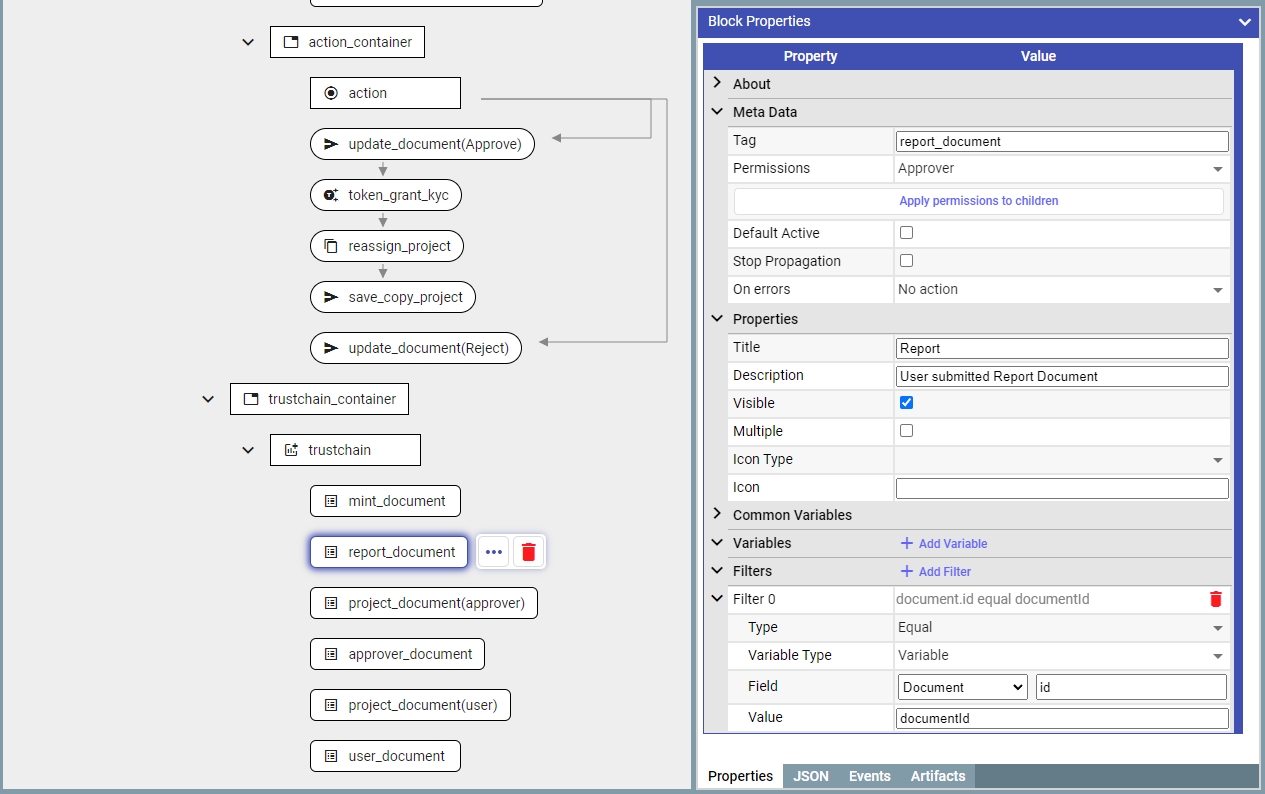The width and height of the screenshot is (1265, 794).
Task: Check the Stop Propagation checkbox
Action: [x=906, y=261]
